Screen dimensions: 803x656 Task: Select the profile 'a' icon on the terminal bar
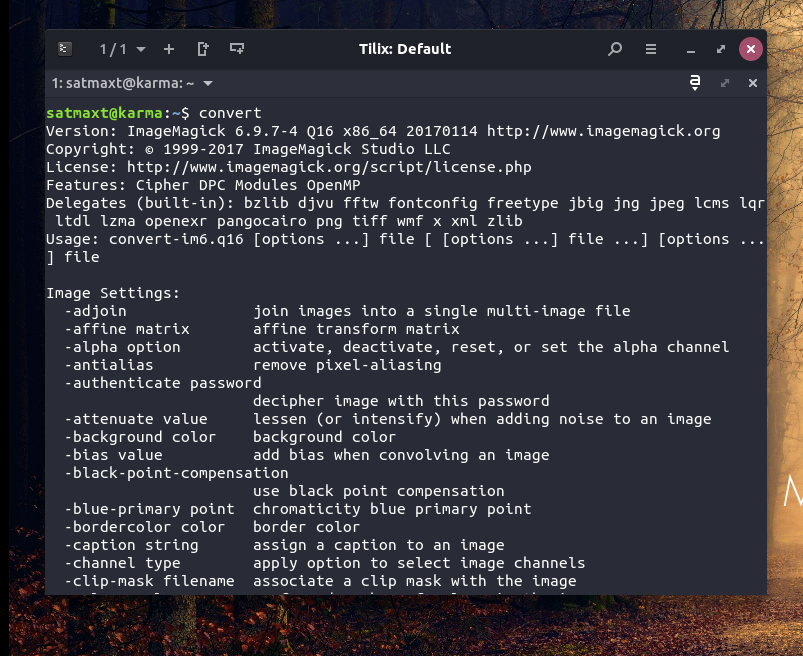695,83
